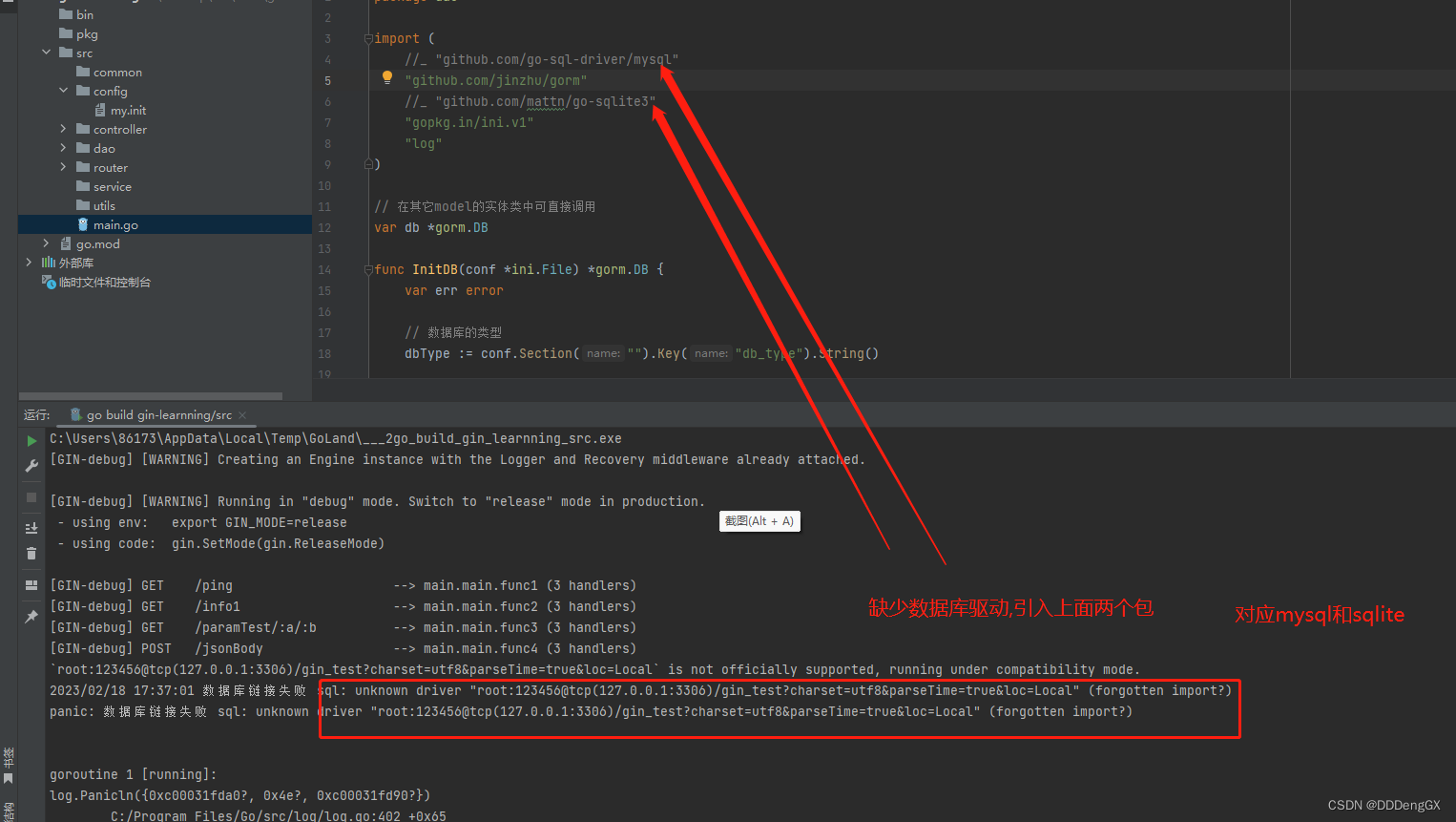
Task: Click the /ping route console line
Action: (x=343, y=585)
